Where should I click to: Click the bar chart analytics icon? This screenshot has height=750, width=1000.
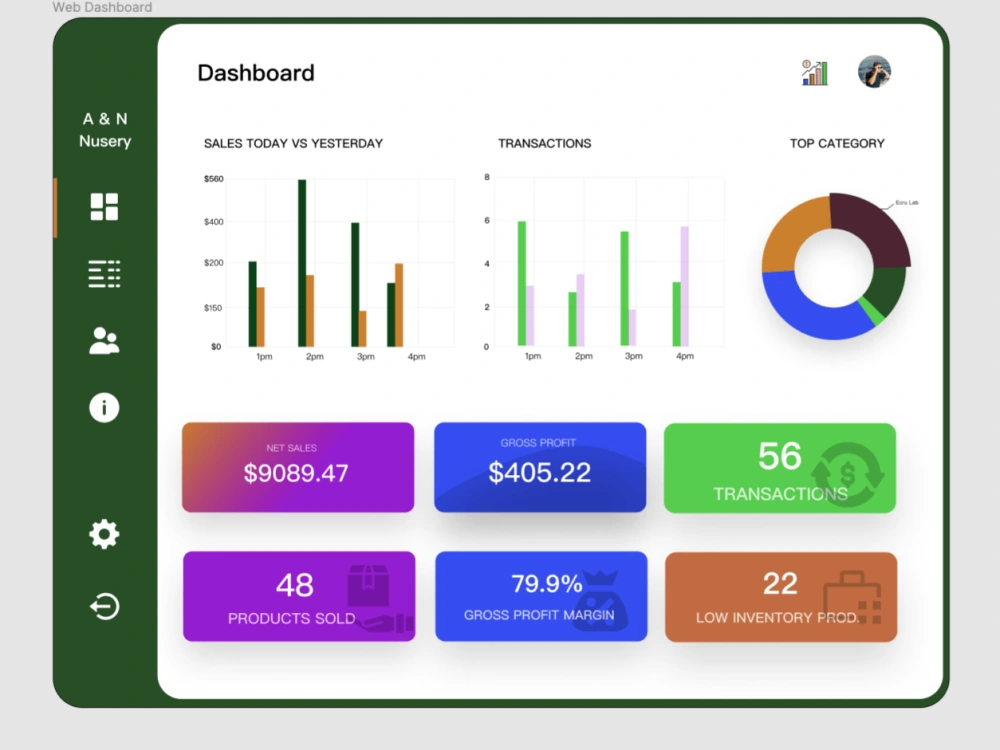814,72
